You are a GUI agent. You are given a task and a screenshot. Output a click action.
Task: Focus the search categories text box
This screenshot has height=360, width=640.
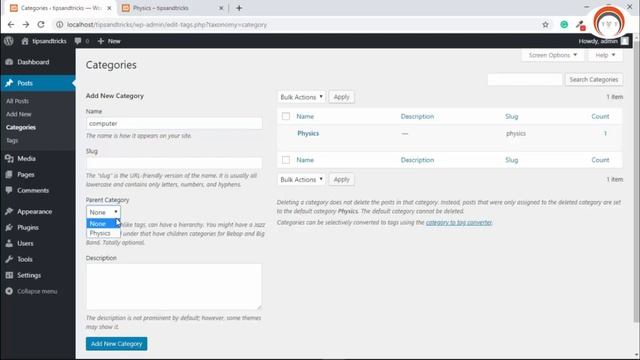pos(525,80)
